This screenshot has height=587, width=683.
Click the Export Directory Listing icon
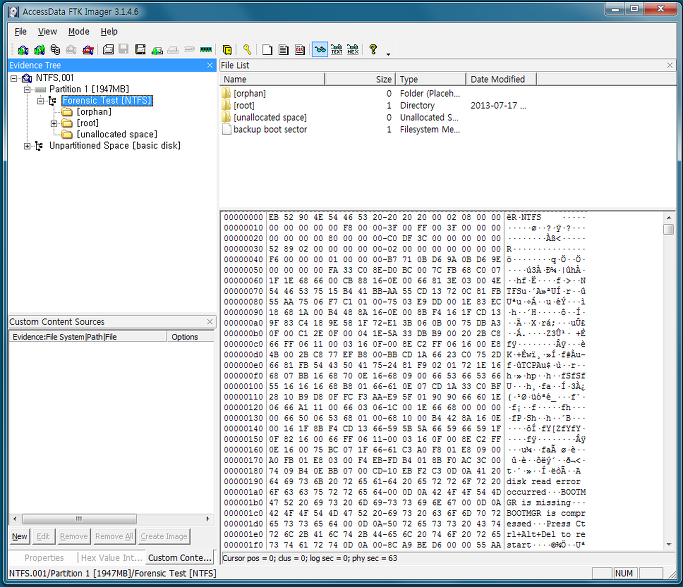(x=300, y=50)
